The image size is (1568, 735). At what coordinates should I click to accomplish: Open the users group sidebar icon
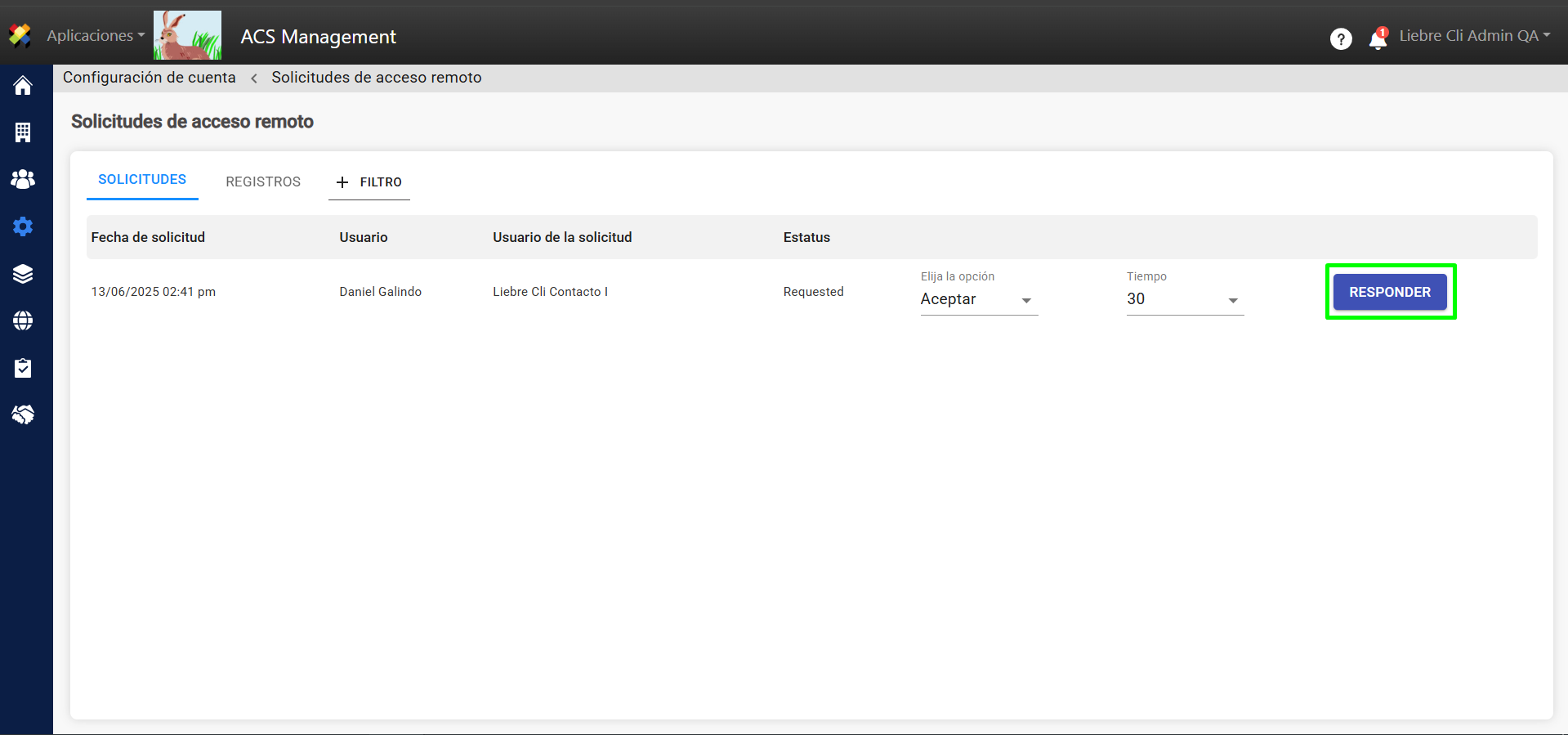(23, 179)
